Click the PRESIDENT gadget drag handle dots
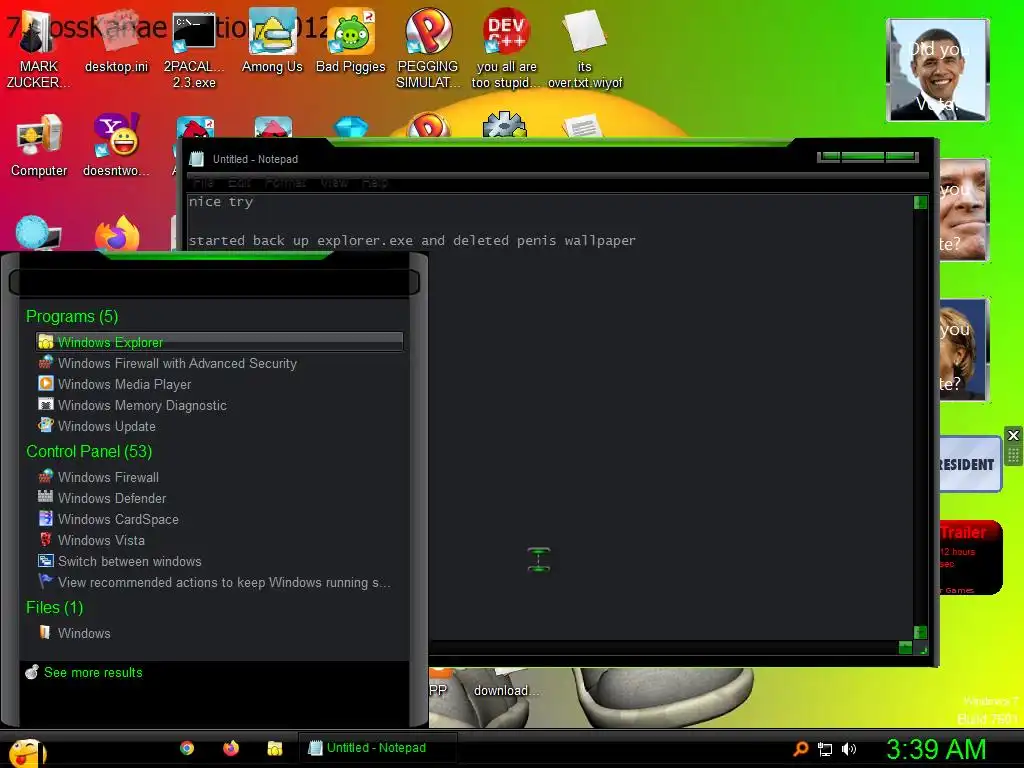The image size is (1024, 768). click(1013, 455)
